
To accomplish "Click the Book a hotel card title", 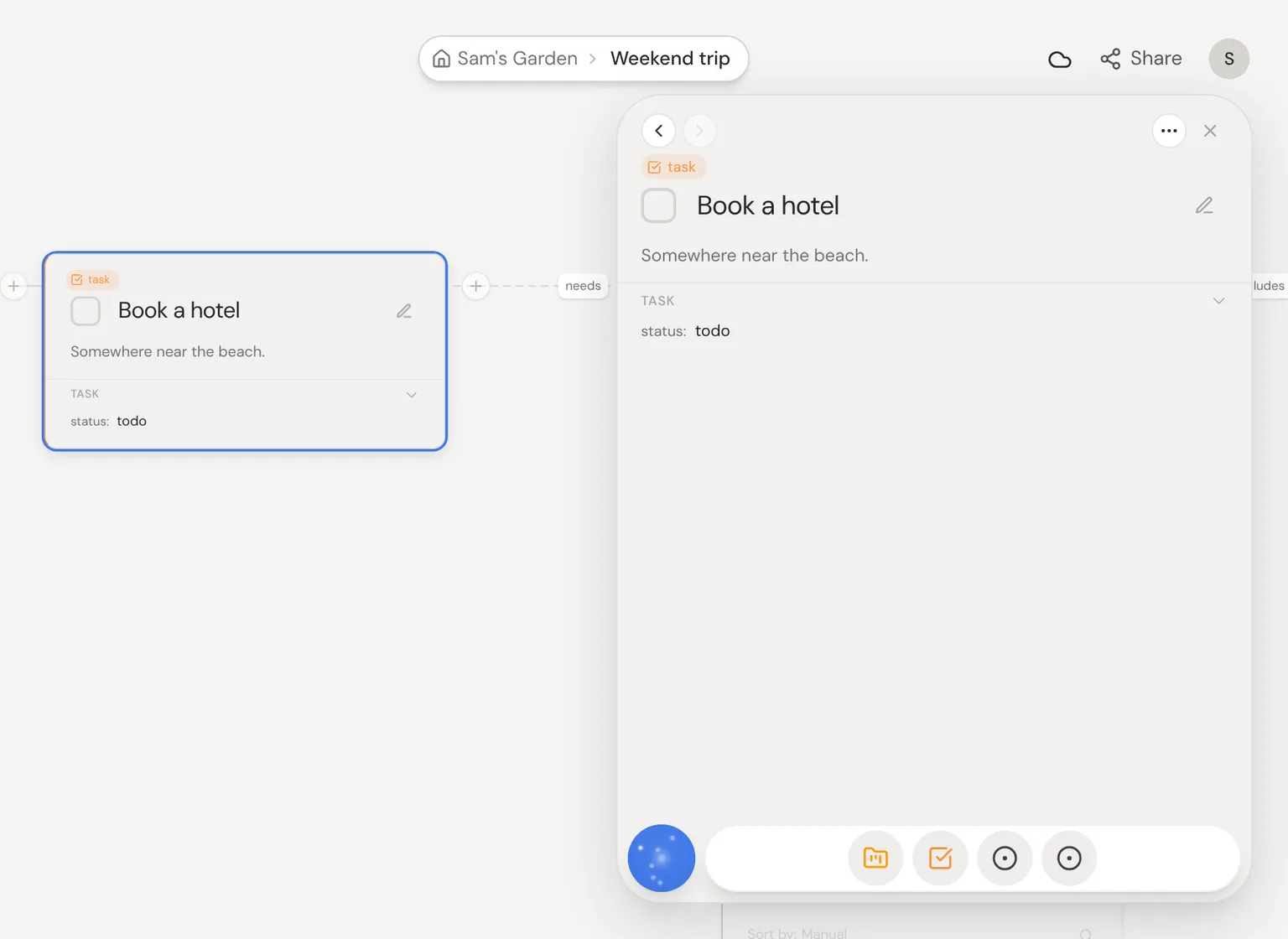I will click(x=179, y=310).
